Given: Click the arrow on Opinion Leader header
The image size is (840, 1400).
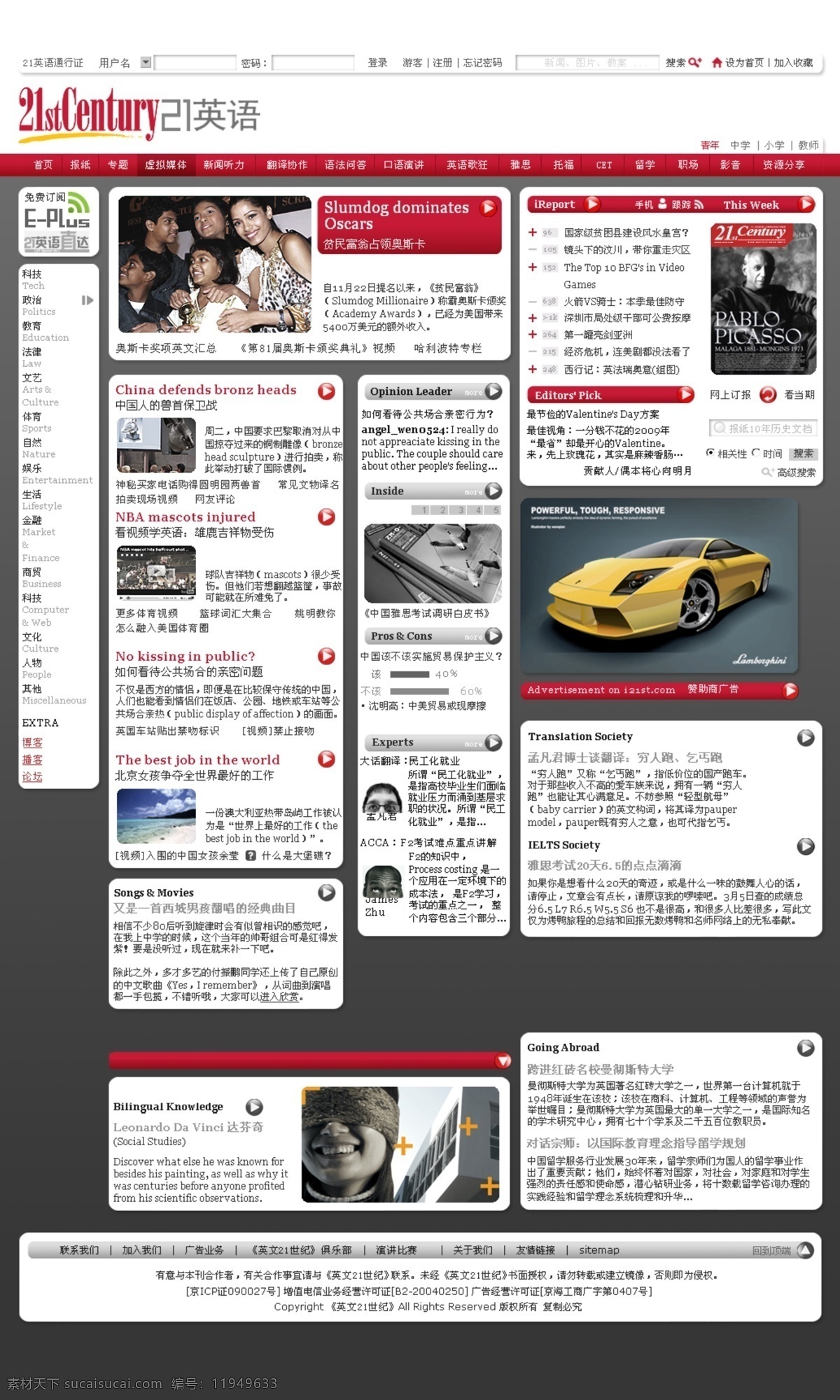Looking at the screenshot, I should [493, 391].
